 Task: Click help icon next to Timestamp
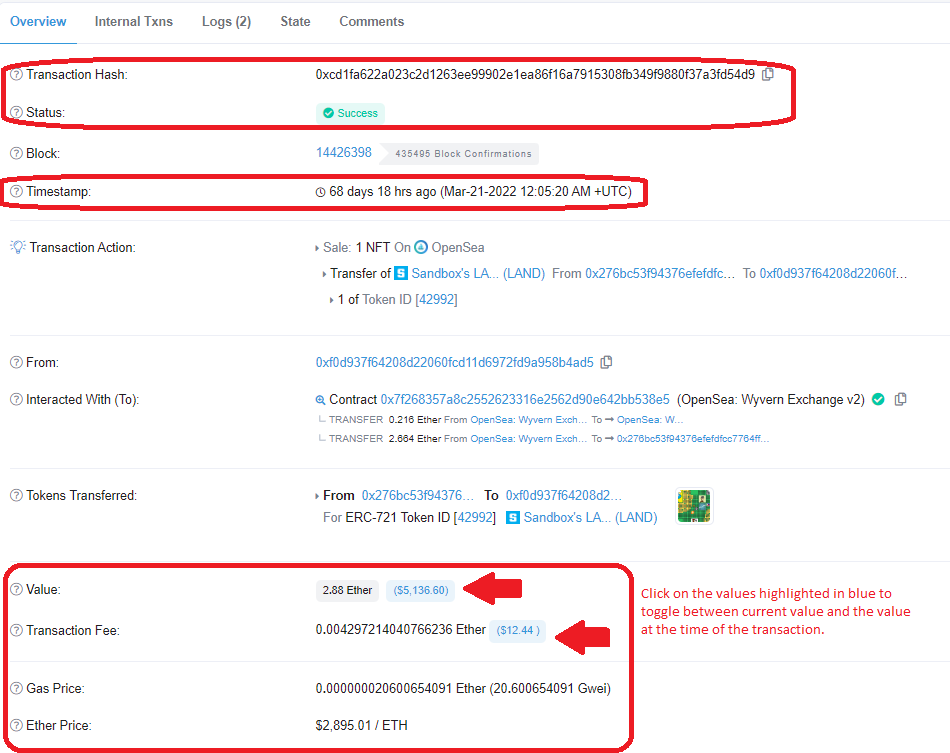[16, 191]
